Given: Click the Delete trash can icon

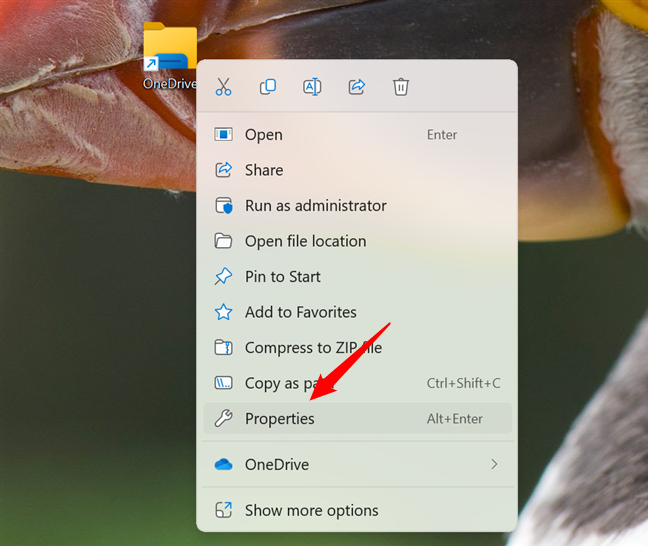Looking at the screenshot, I should pyautogui.click(x=401, y=87).
